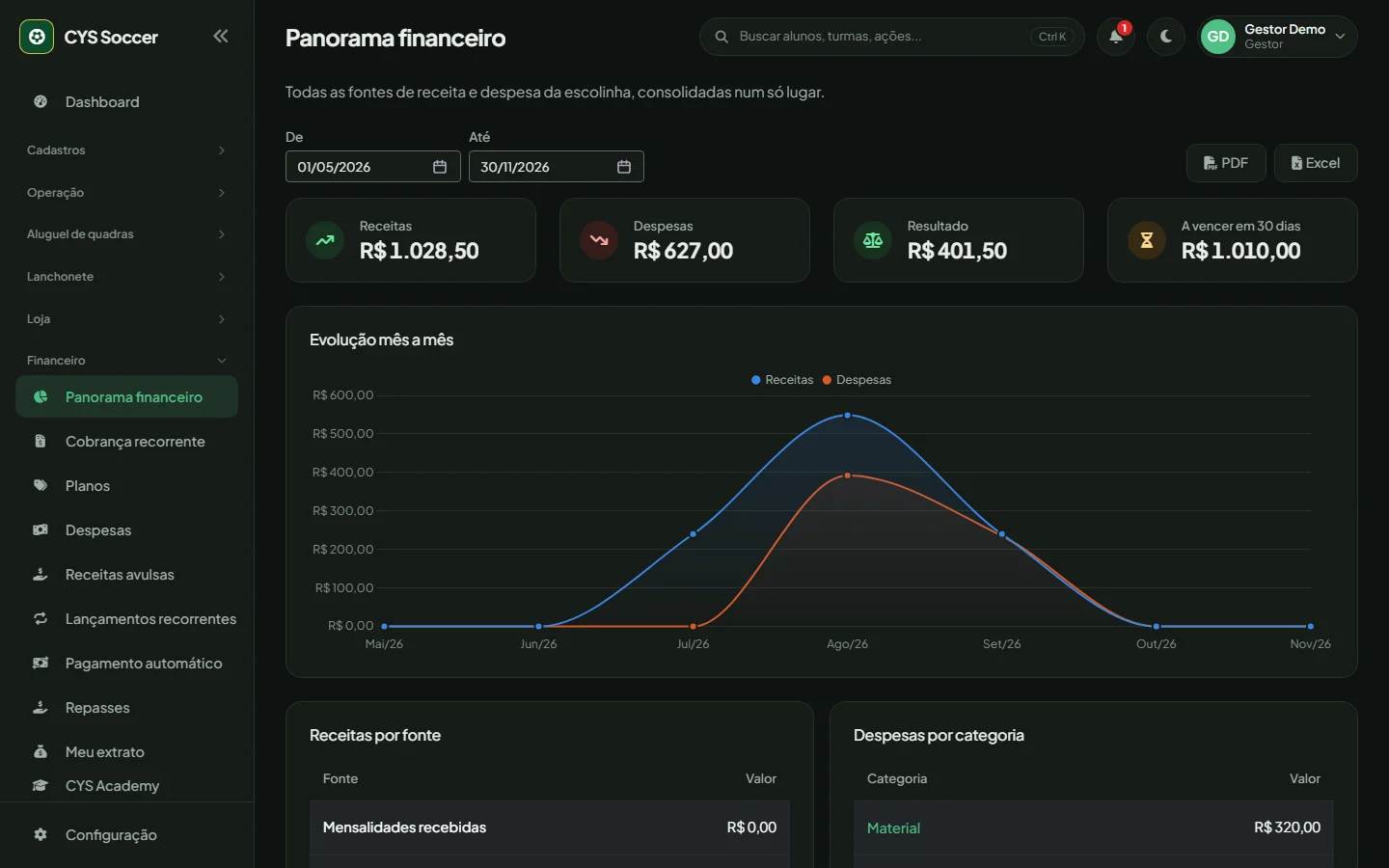Screen dimensions: 1389x868
Task: Collapse the Financeiro section
Action: click(x=126, y=361)
